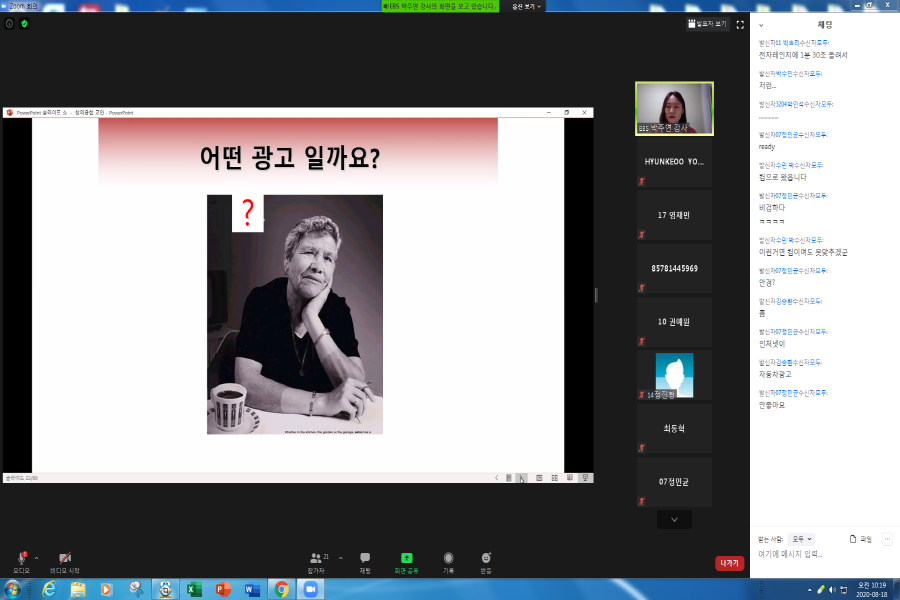The height and width of the screenshot is (600, 900).
Task: Open the 옵션 보기 view options dropdown
Action: click(527, 6)
